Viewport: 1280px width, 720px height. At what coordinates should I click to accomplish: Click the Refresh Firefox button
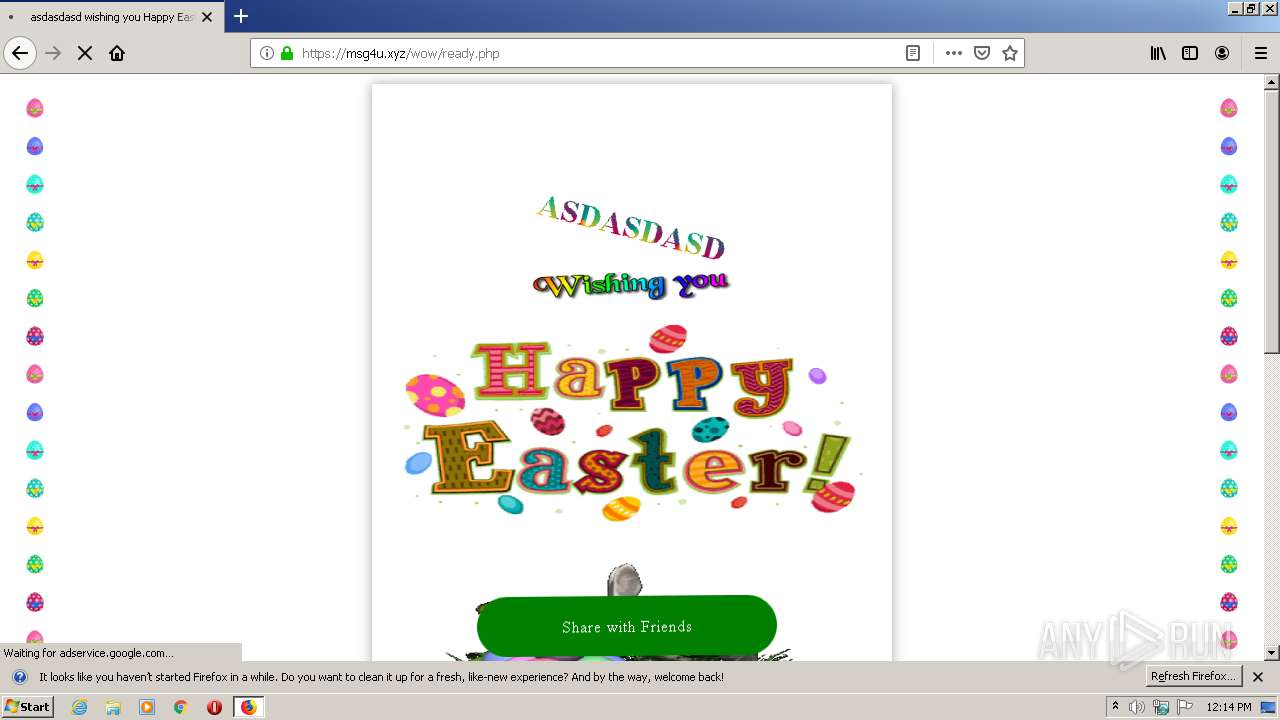pos(1194,676)
